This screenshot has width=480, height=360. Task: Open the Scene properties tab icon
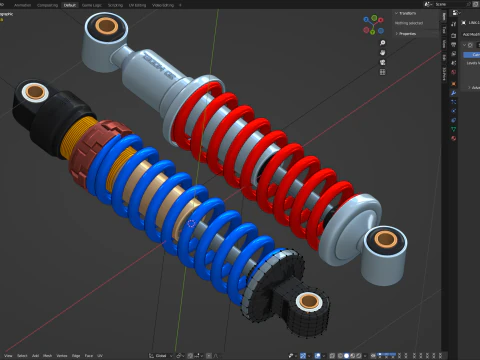pos(454,63)
